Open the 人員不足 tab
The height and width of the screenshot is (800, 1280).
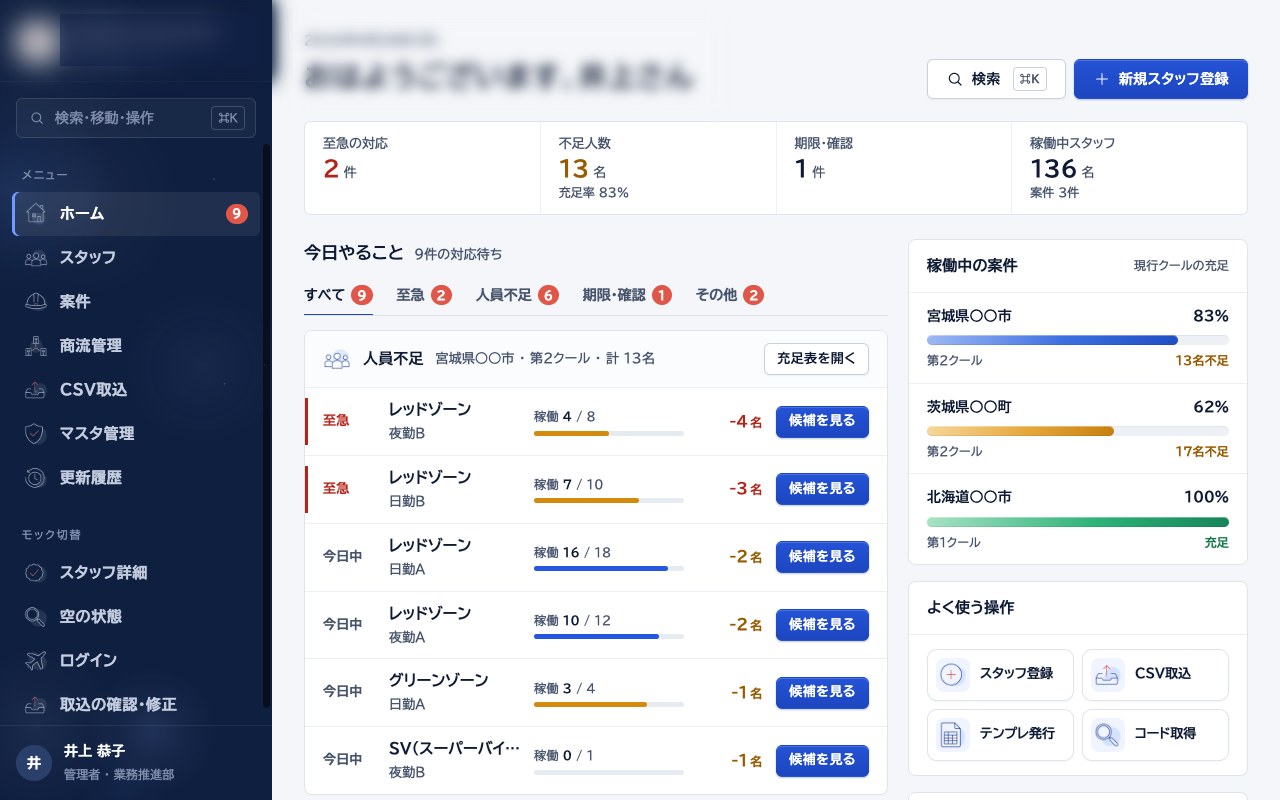517,295
